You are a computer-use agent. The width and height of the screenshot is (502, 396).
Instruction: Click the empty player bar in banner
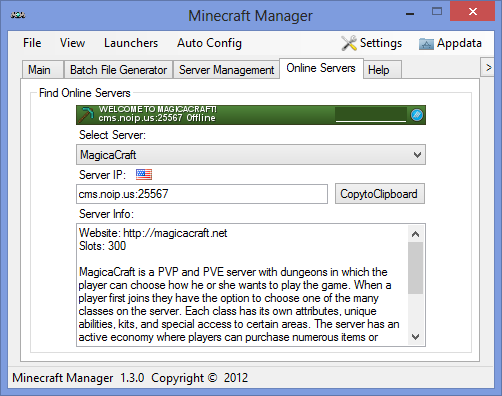point(371,115)
